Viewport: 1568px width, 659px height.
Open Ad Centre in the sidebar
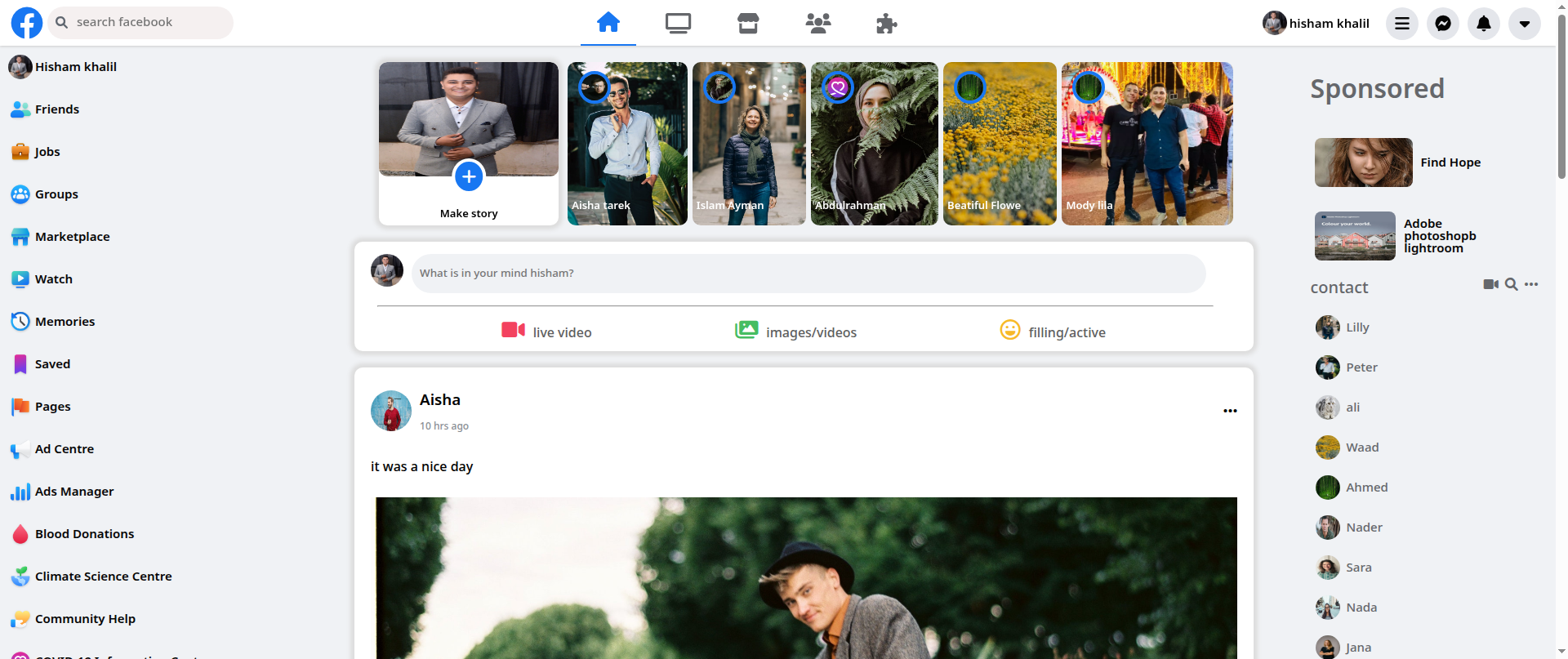point(52,449)
